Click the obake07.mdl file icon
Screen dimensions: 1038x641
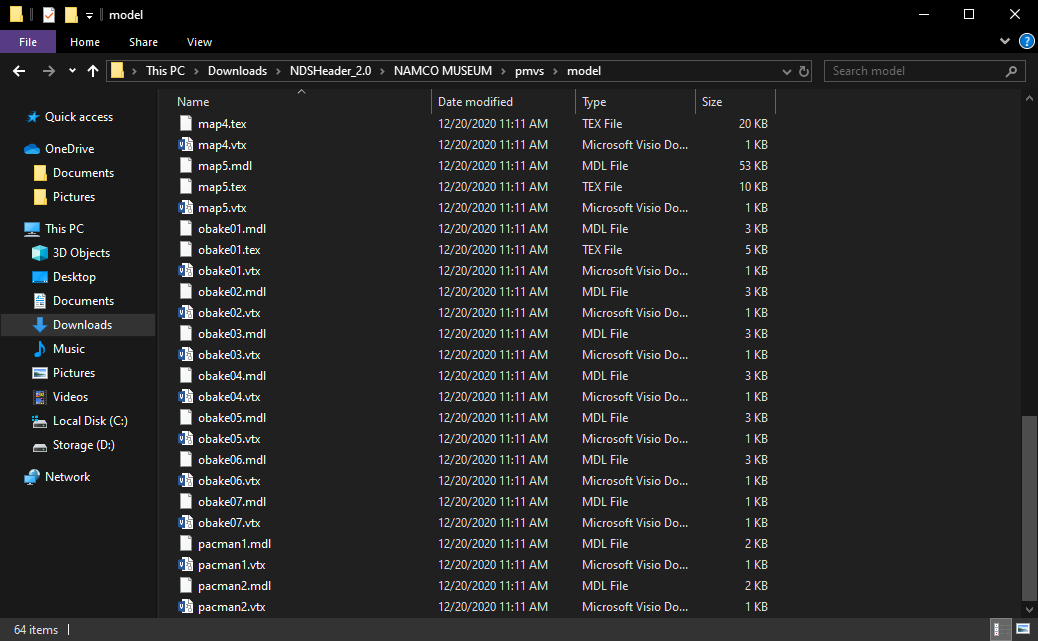coord(186,501)
